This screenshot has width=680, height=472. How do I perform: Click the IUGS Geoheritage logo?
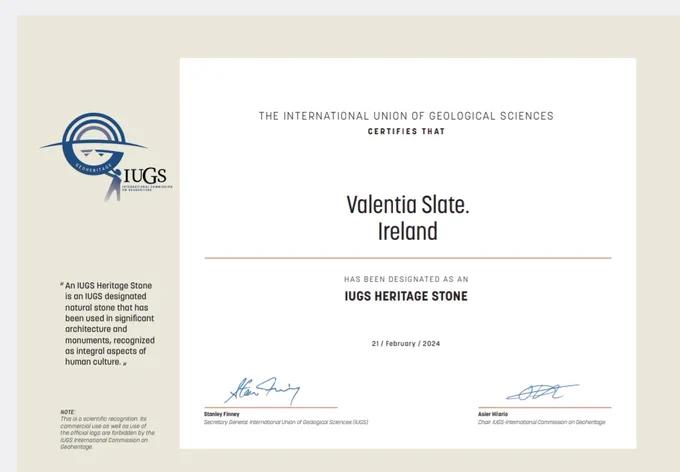[x=106, y=157]
